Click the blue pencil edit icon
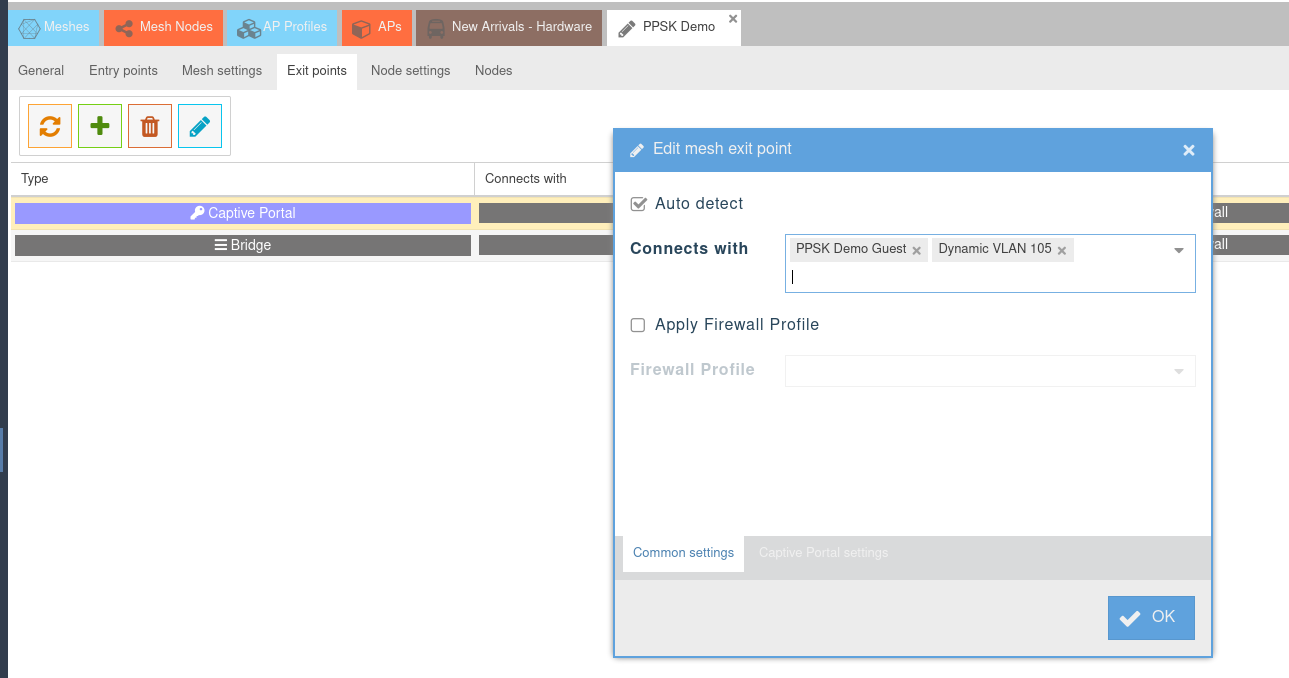This screenshot has height=678, width=1289. [200, 126]
